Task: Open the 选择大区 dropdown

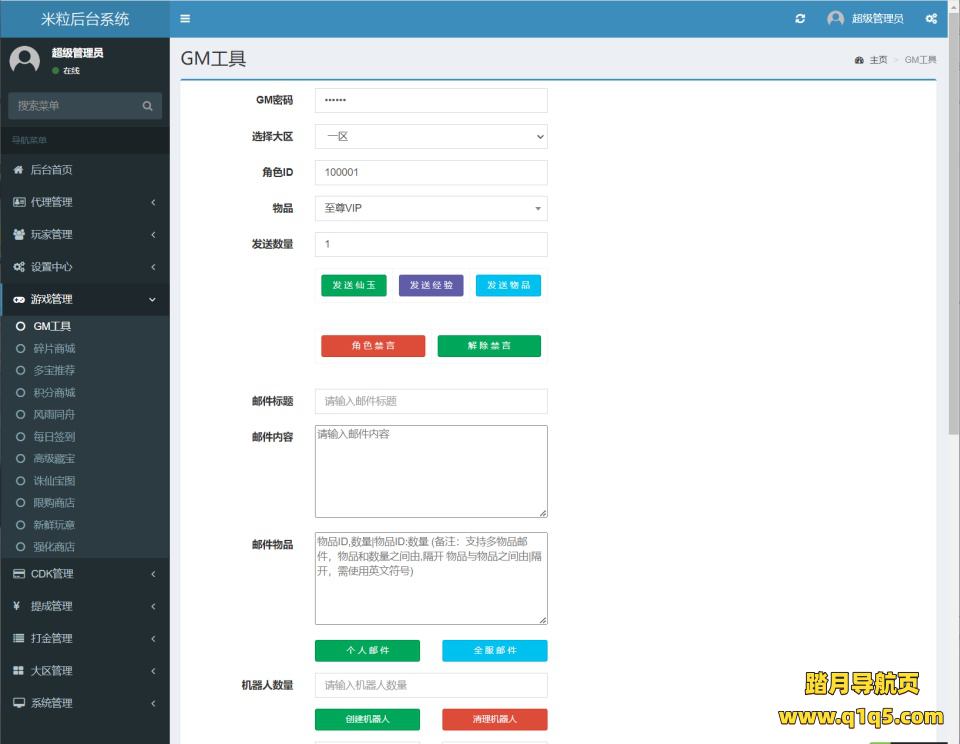Action: (431, 137)
